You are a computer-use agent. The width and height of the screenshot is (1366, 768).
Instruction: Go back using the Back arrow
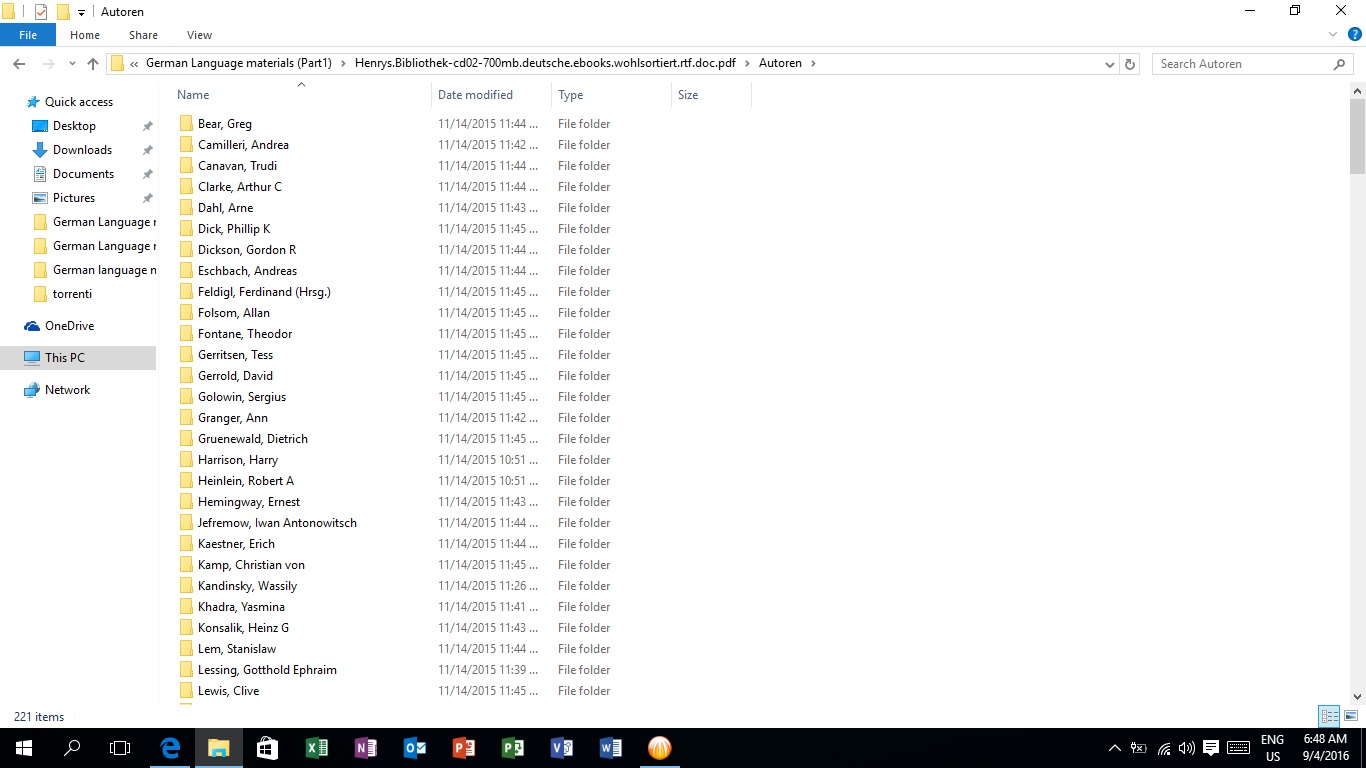coord(19,63)
